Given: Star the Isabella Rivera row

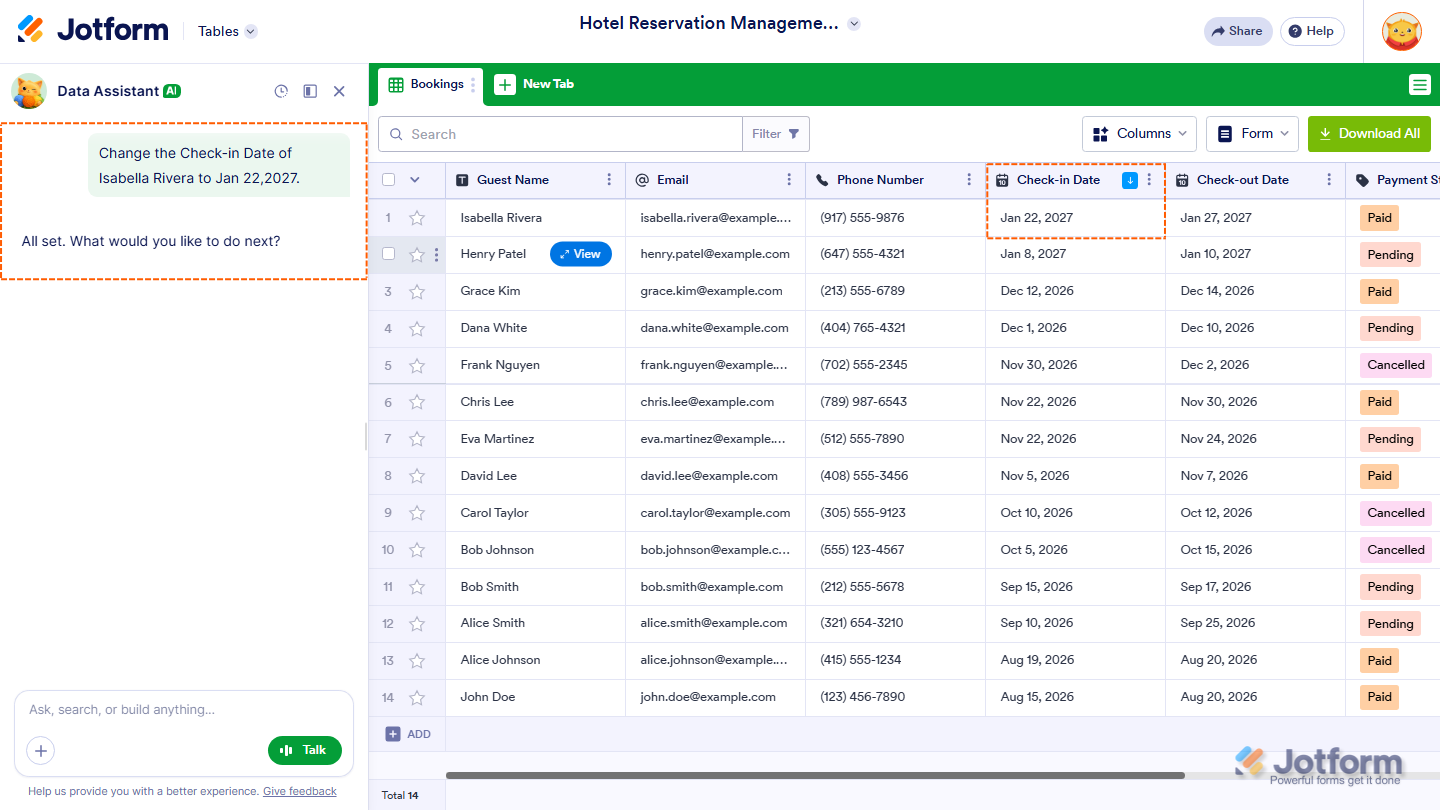Looking at the screenshot, I should (x=417, y=218).
